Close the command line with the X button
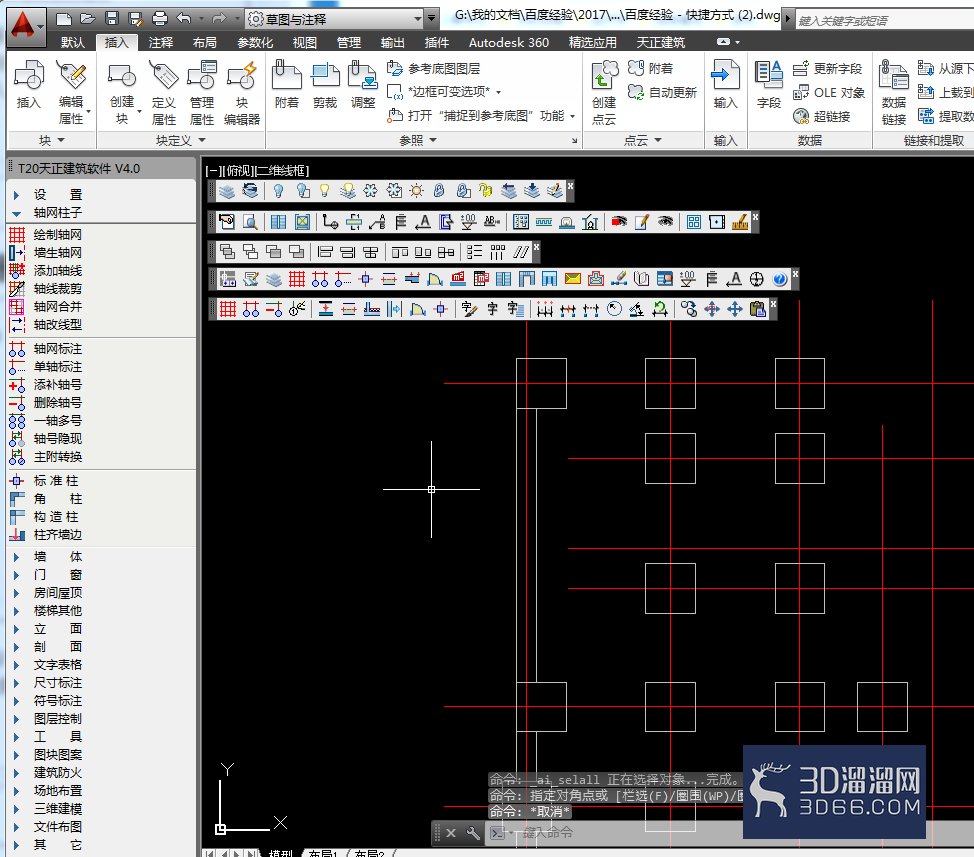The width and height of the screenshot is (974, 857). (451, 833)
